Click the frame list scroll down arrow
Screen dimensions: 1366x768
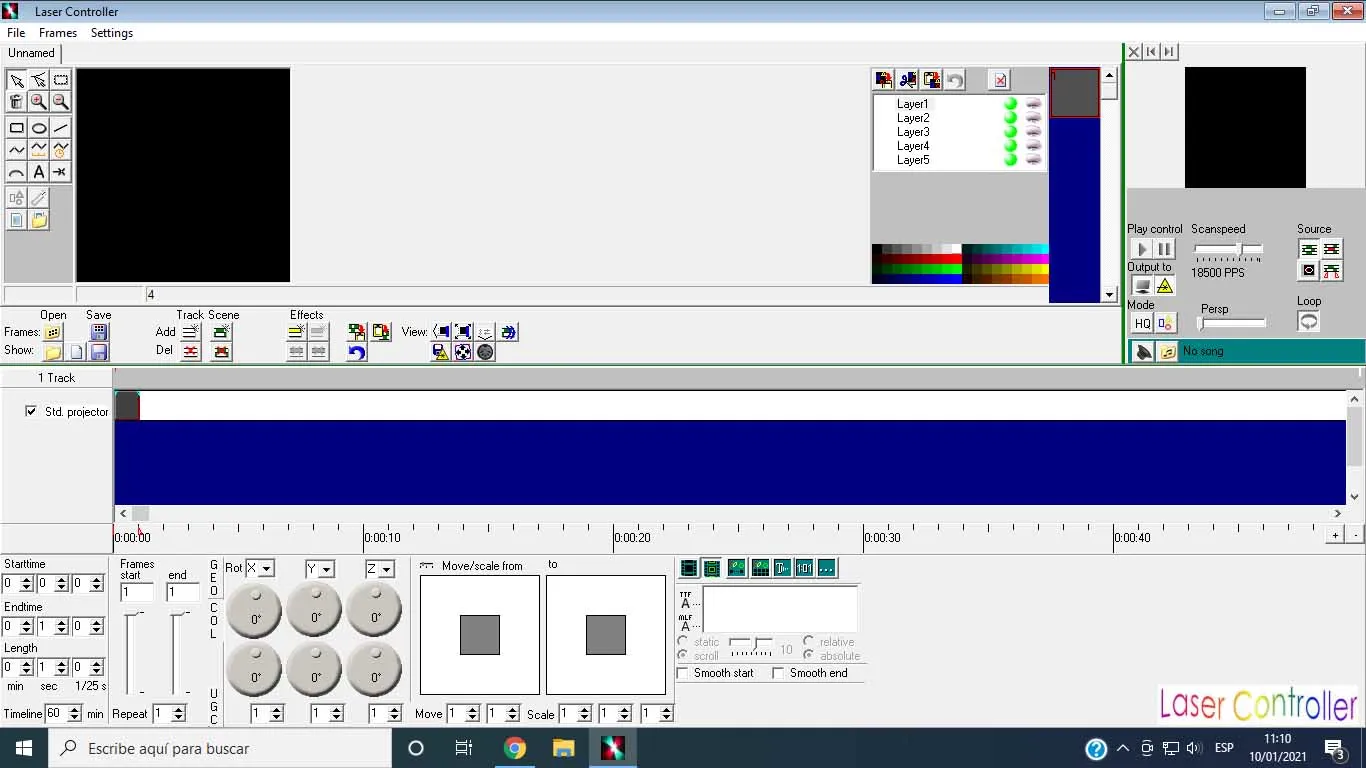click(1109, 294)
